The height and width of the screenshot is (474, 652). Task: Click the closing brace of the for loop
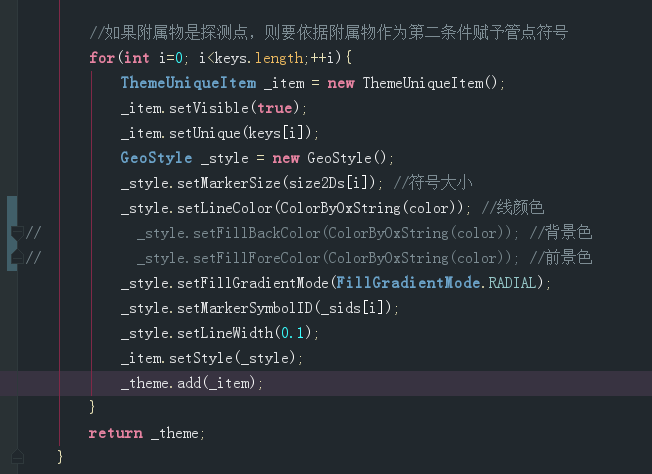point(92,407)
